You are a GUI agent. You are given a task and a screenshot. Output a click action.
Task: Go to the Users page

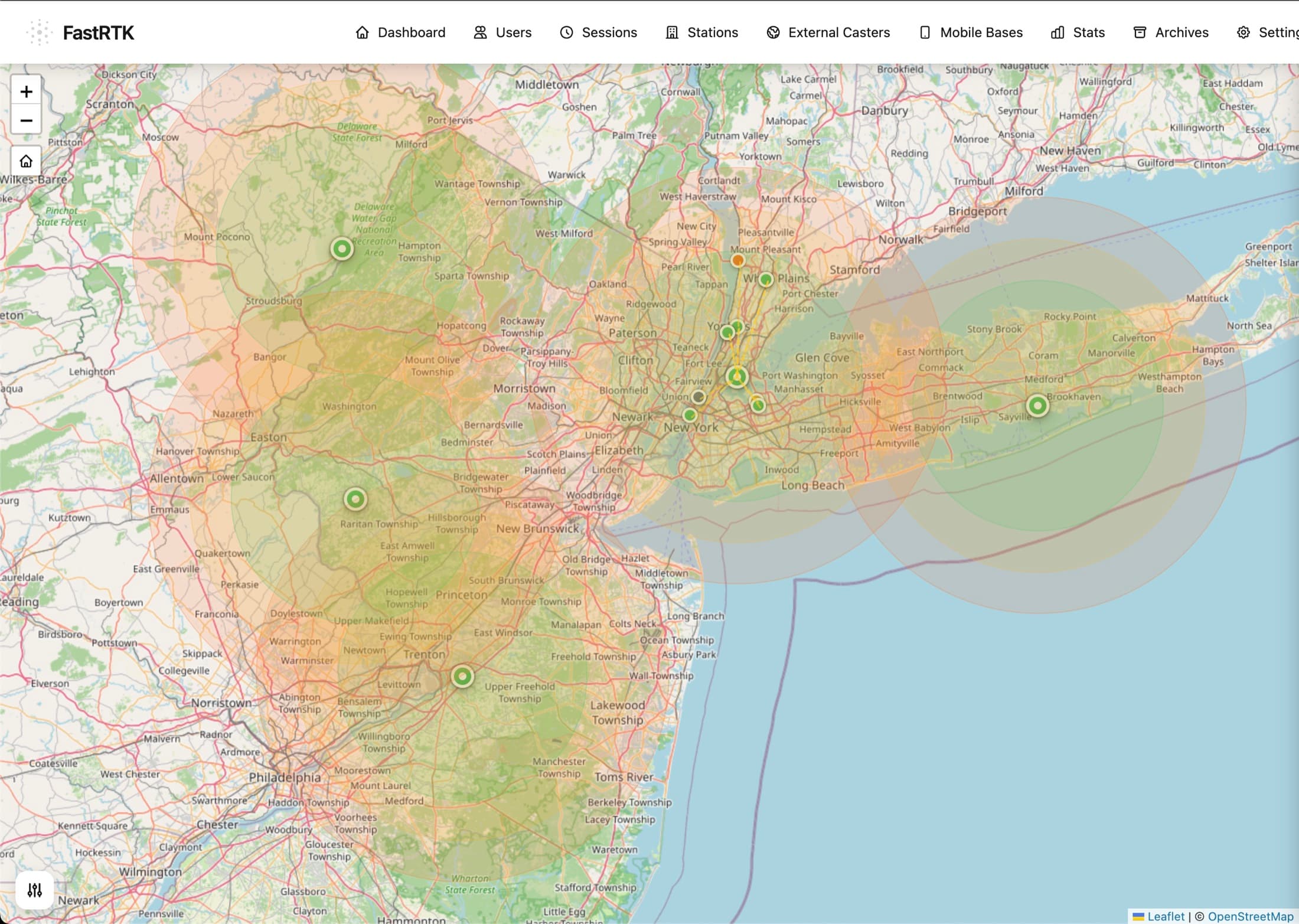pyautogui.click(x=502, y=32)
